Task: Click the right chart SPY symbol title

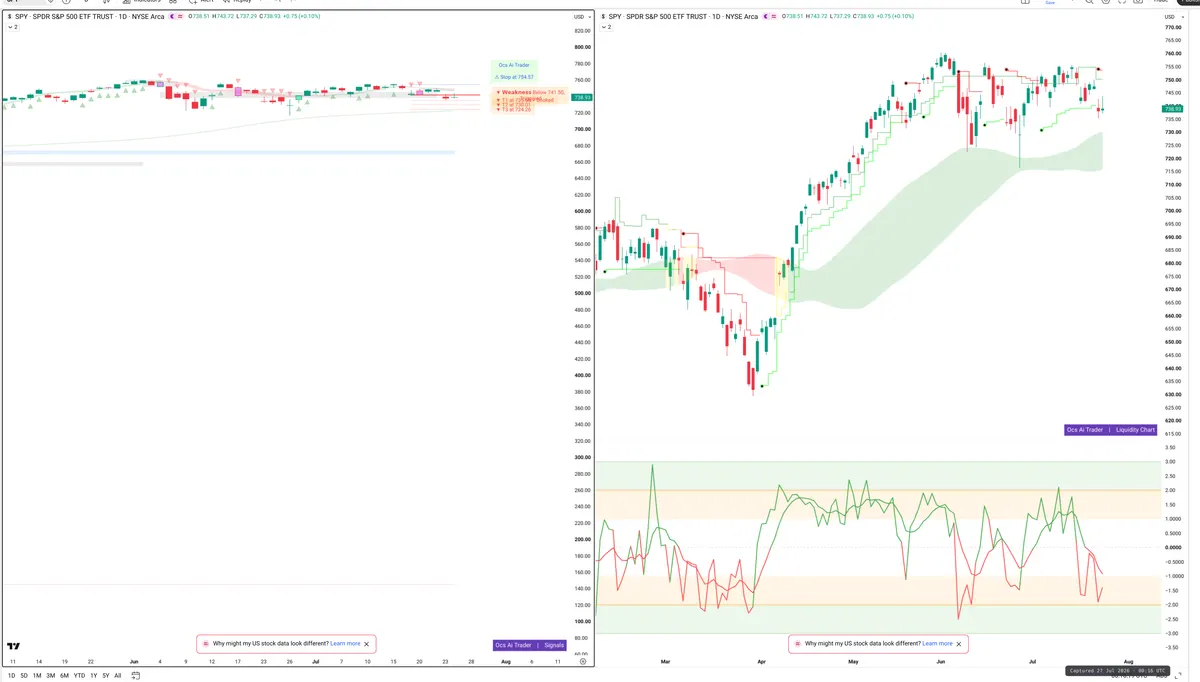Action: (x=683, y=17)
